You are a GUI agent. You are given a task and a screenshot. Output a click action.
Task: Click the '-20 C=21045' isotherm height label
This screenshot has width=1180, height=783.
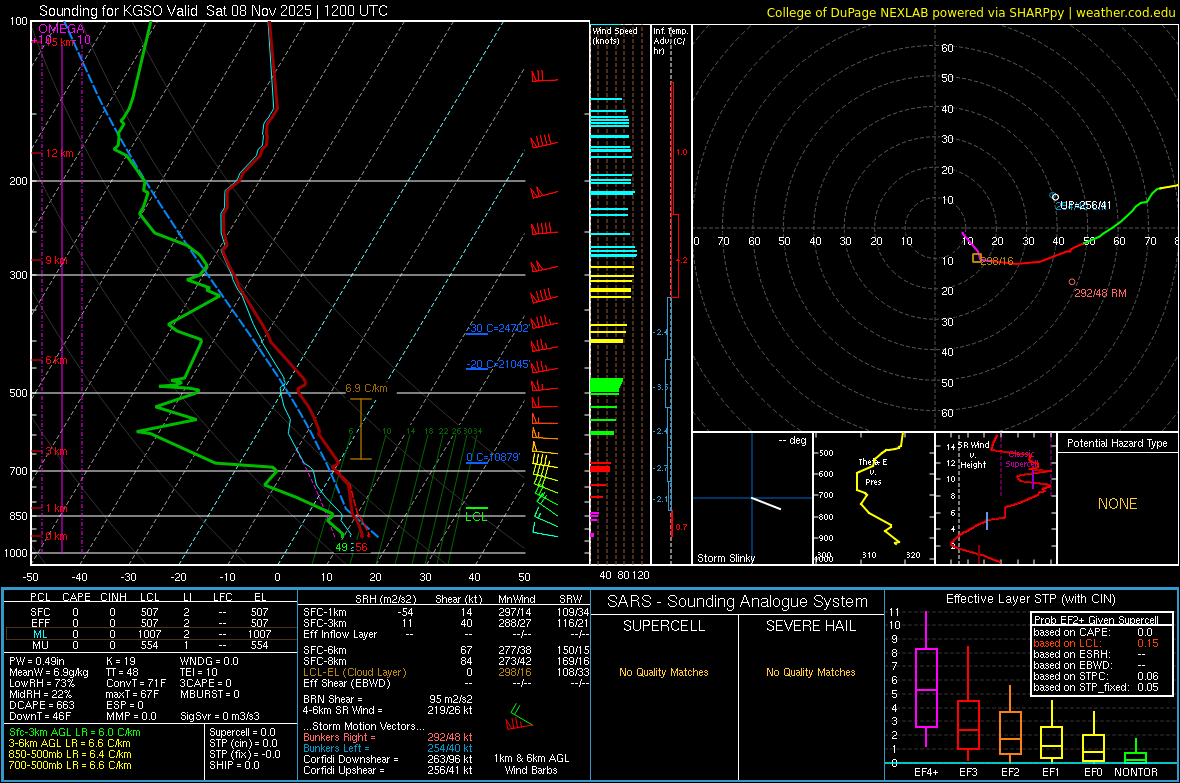pyautogui.click(x=497, y=364)
